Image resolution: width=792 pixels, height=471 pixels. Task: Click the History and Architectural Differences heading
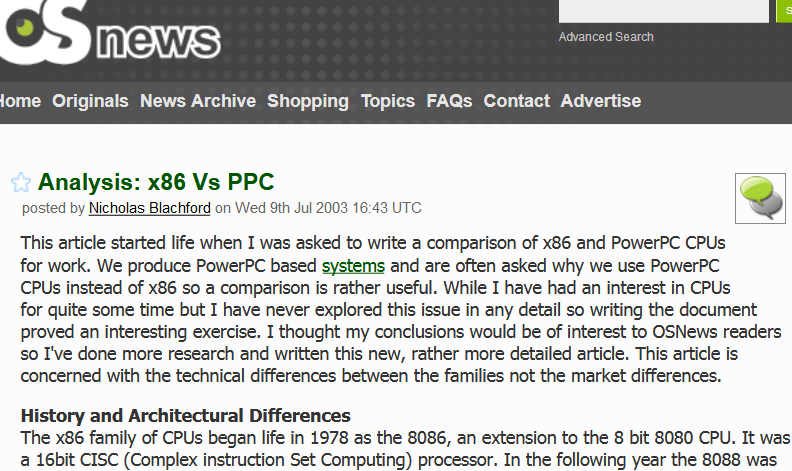(x=185, y=416)
